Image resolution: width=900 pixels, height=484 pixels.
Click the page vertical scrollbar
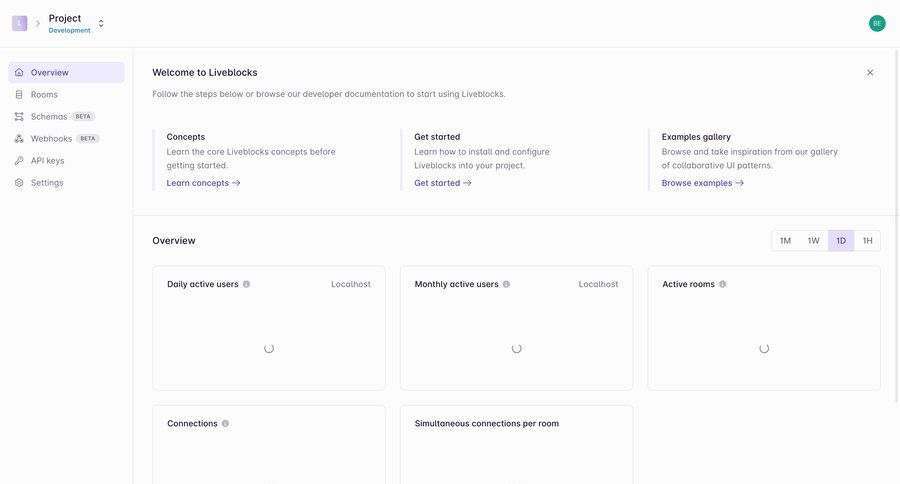click(x=897, y=226)
